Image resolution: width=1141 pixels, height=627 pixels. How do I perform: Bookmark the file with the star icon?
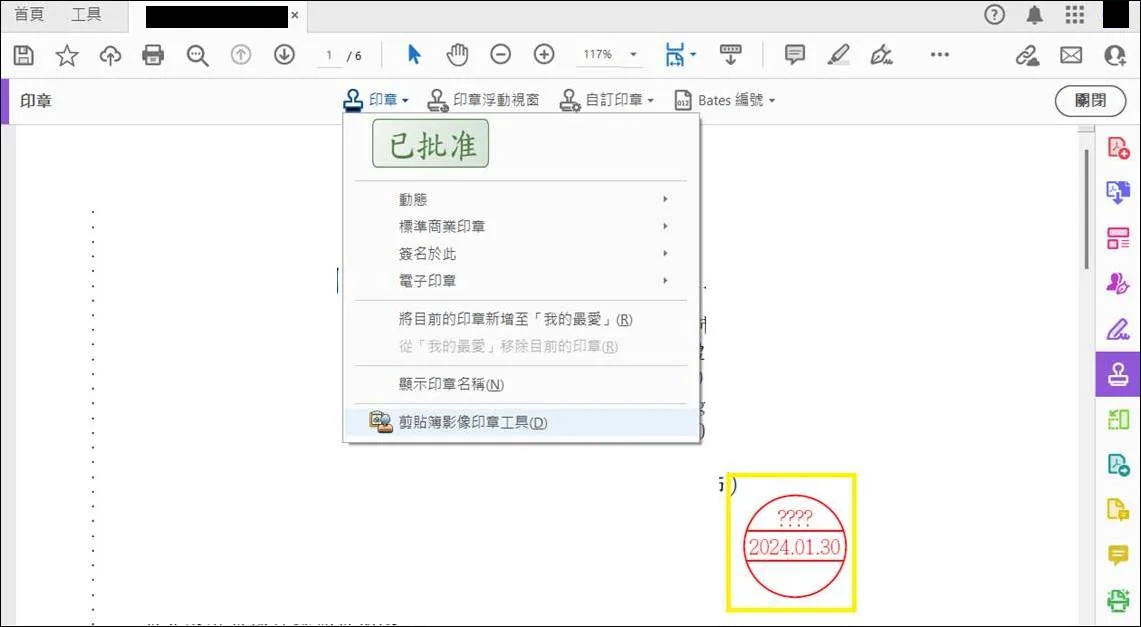[67, 55]
